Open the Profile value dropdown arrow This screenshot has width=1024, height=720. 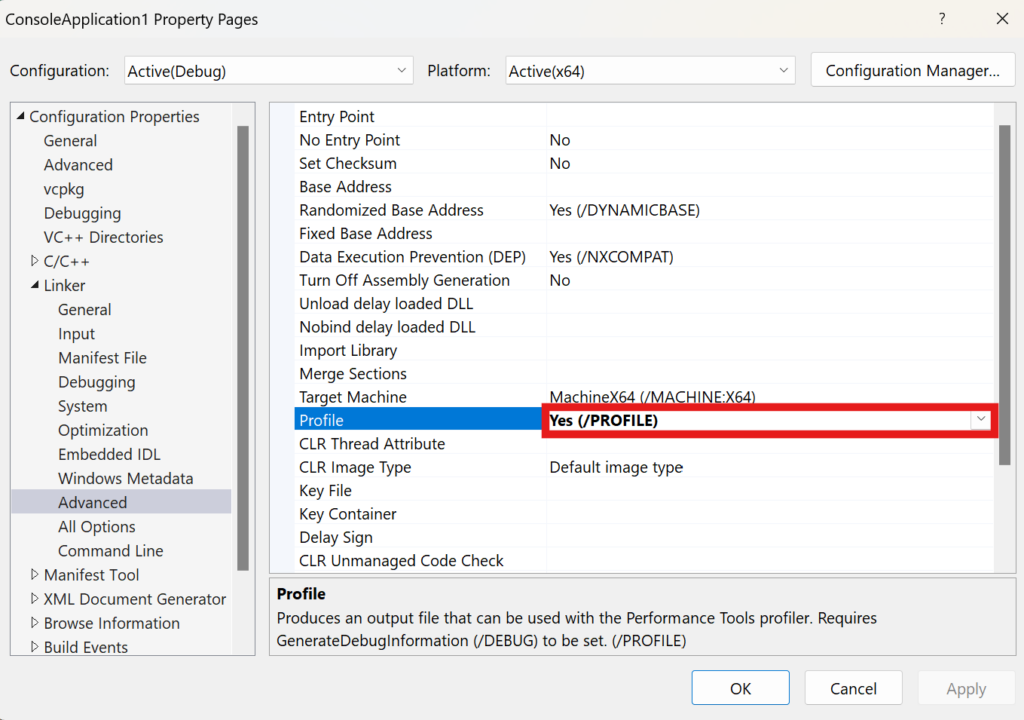pyautogui.click(x=981, y=420)
